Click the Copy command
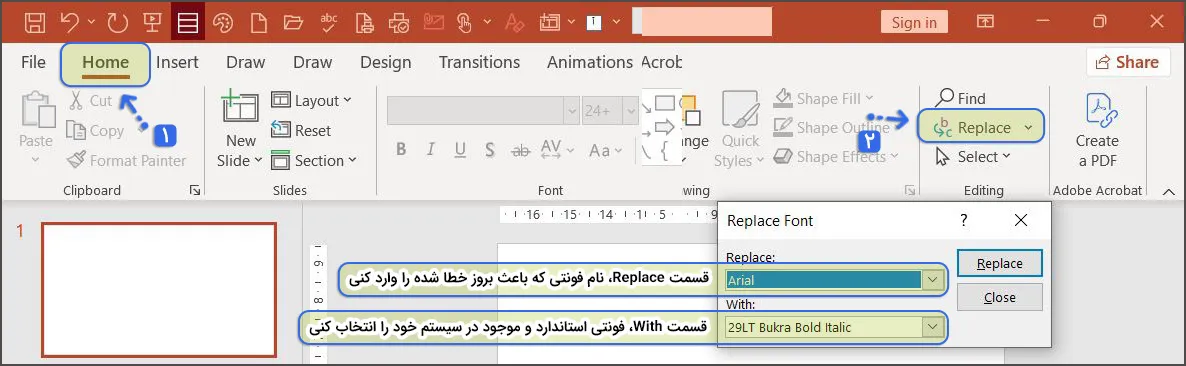 pos(95,131)
